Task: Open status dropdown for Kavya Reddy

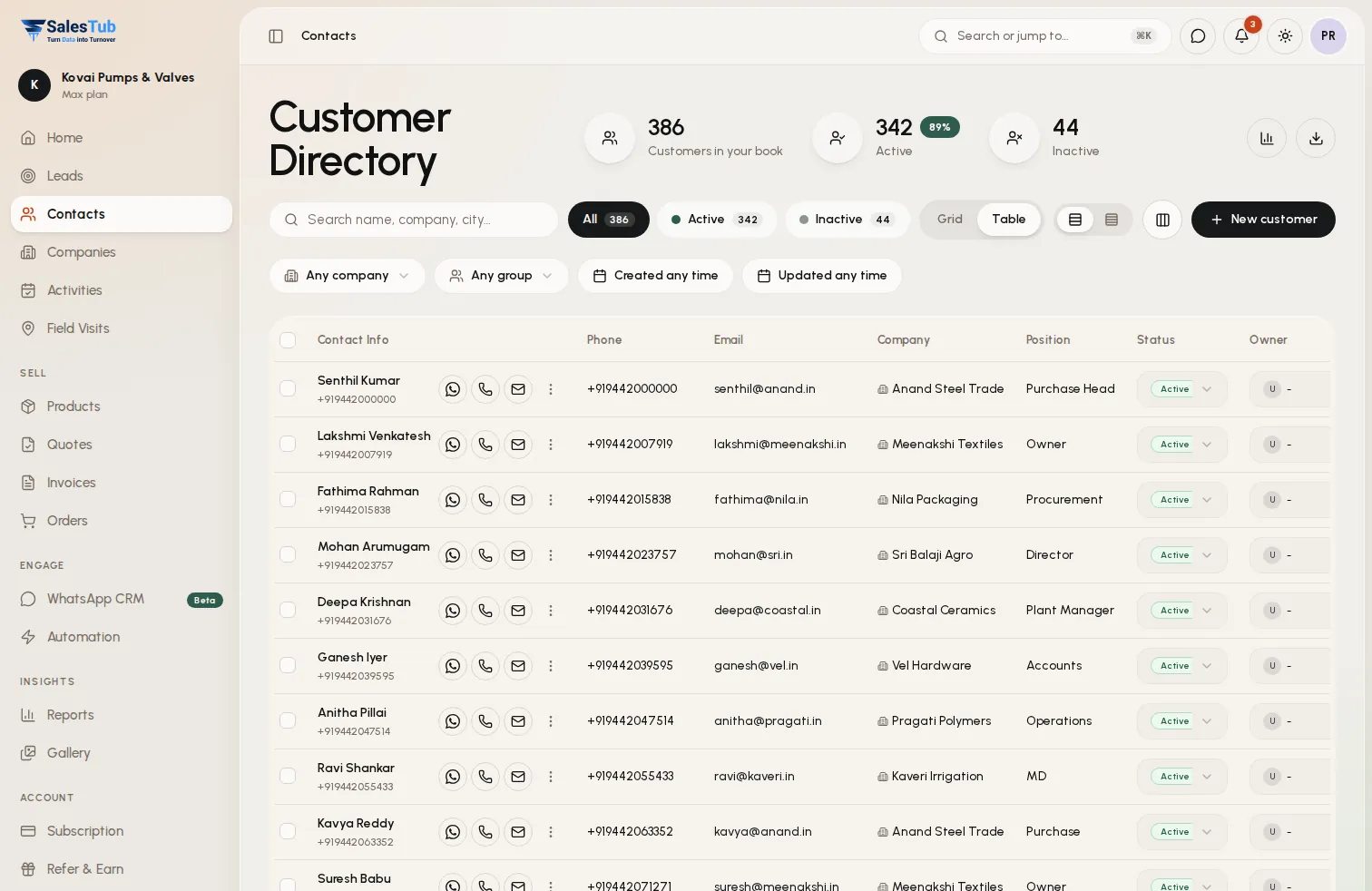Action: coord(1182,832)
